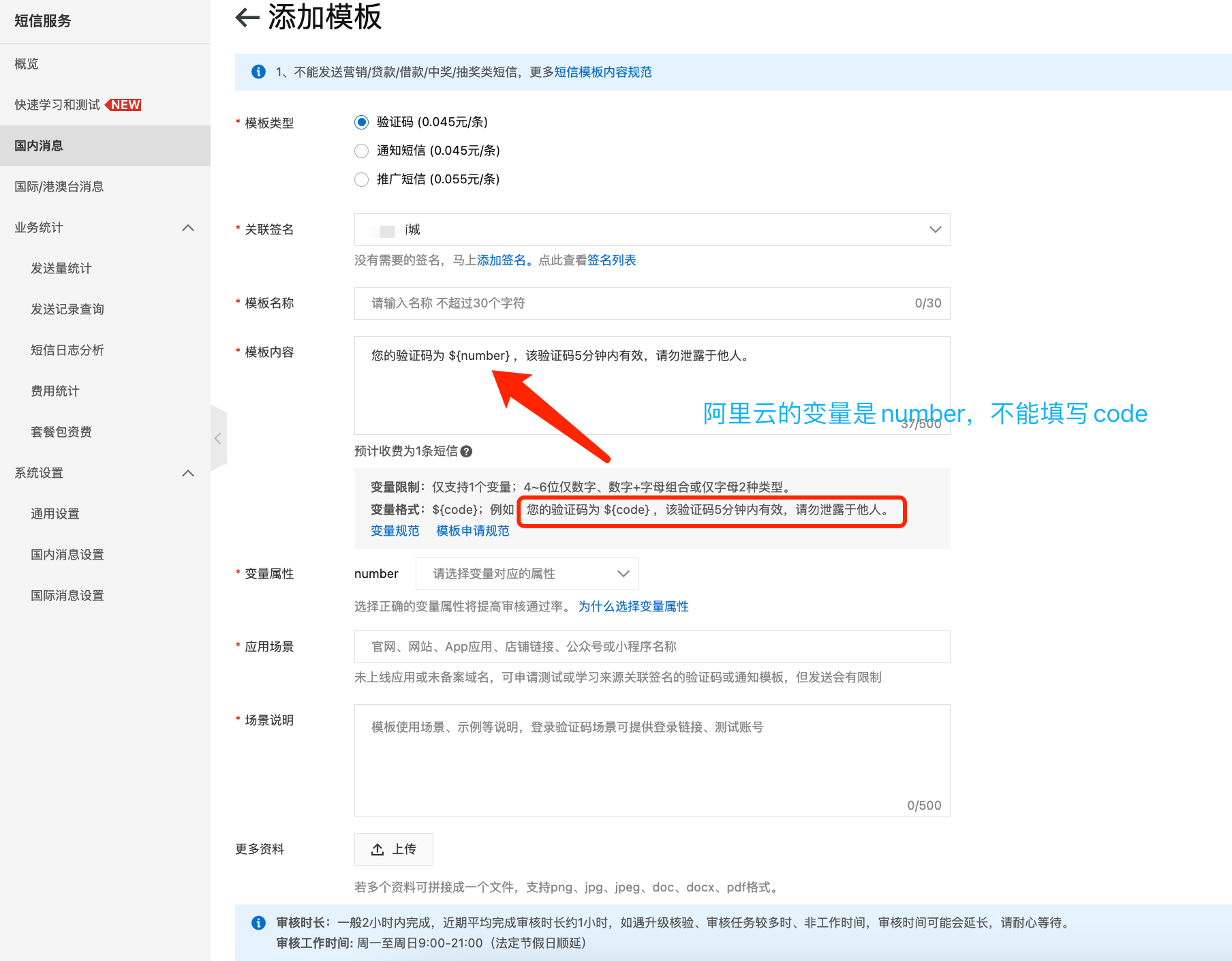
Task: Click the info icon beside 审核时长
Action: click(258, 923)
